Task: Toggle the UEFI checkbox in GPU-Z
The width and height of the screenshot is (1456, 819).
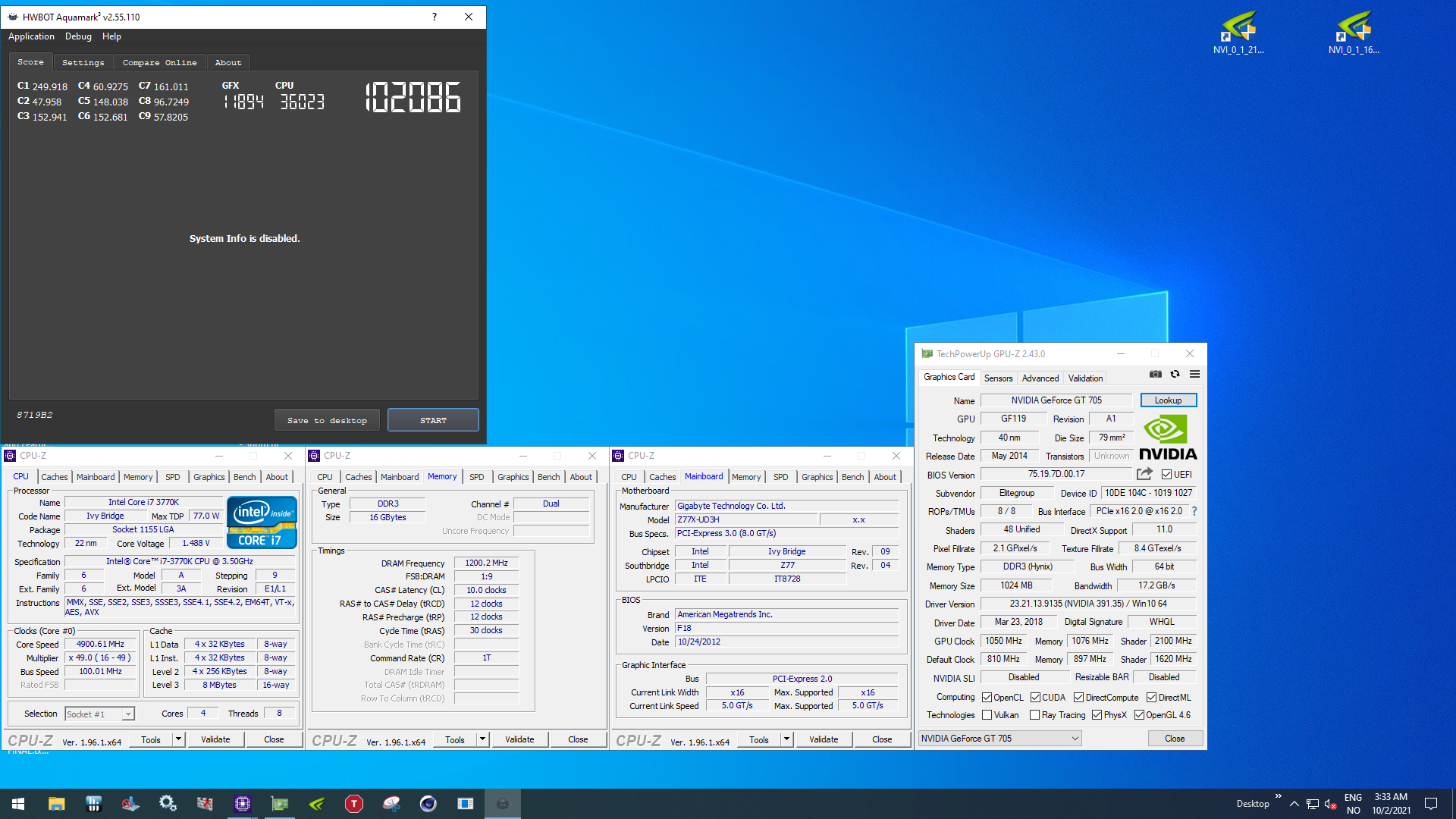Action: pyautogui.click(x=1166, y=475)
